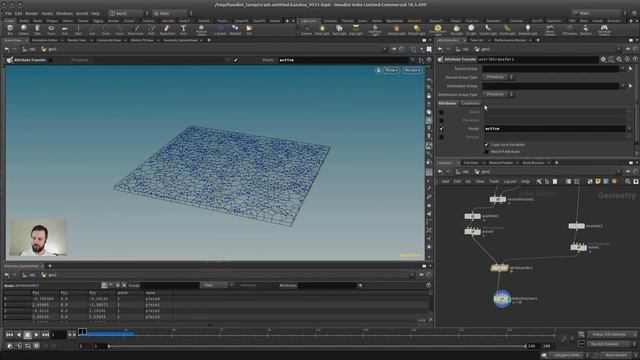Jump to first frame on playbar
The height and width of the screenshot is (360, 640).
(x=9, y=335)
